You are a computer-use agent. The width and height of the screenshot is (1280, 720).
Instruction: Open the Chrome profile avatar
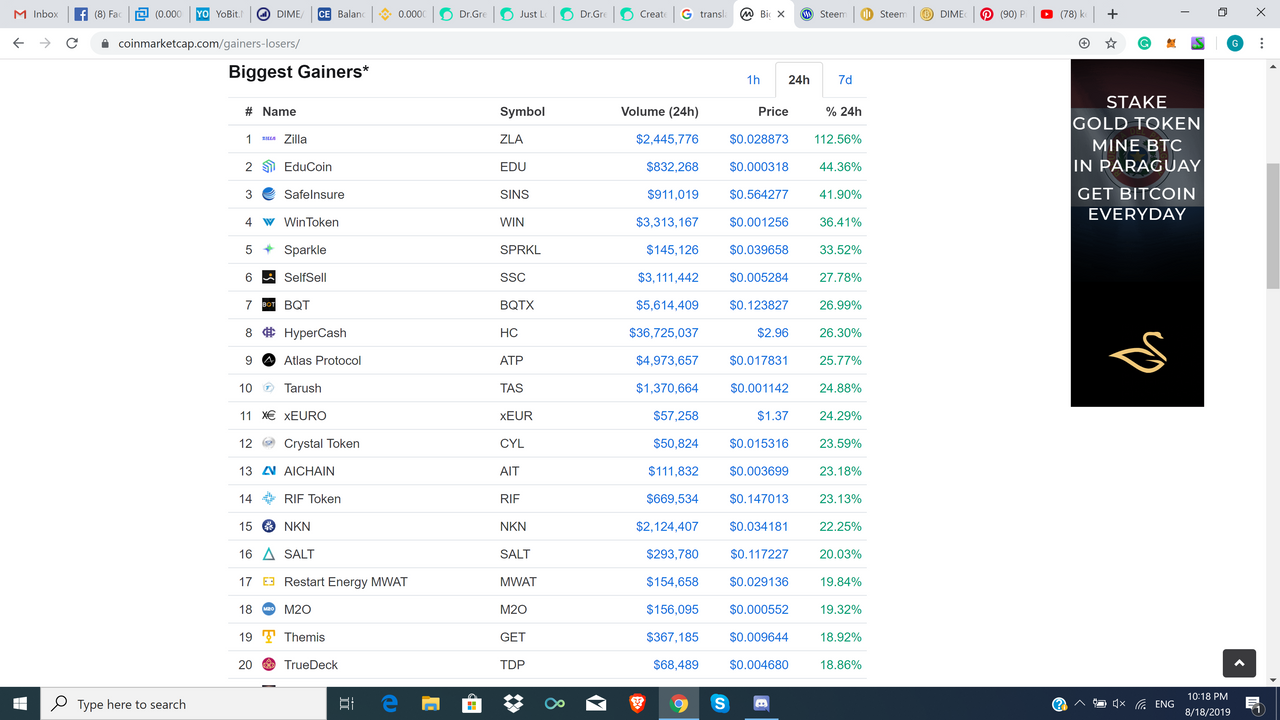click(1235, 44)
